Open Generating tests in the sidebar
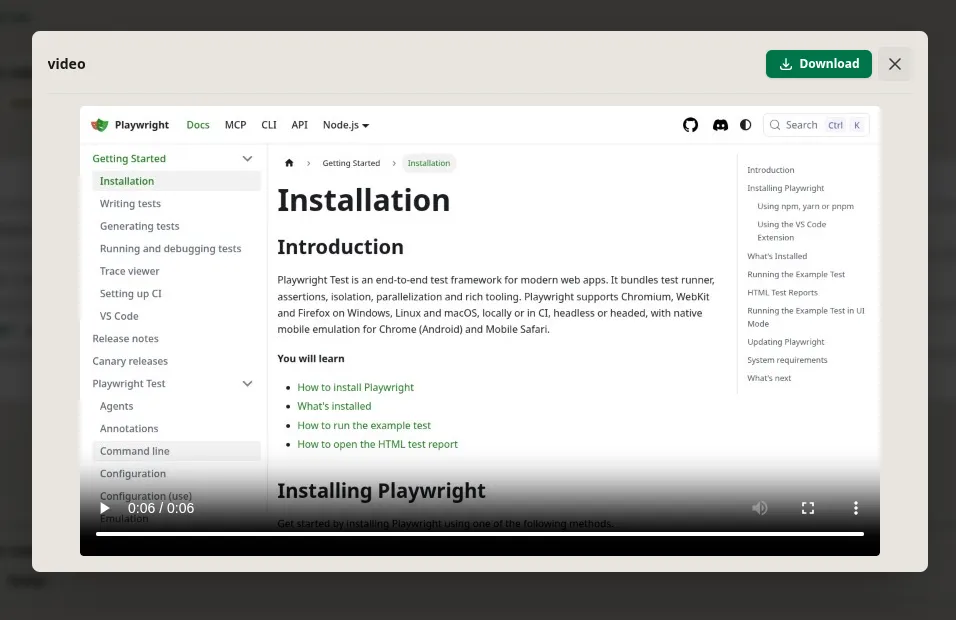The height and width of the screenshot is (620, 956). click(x=140, y=226)
